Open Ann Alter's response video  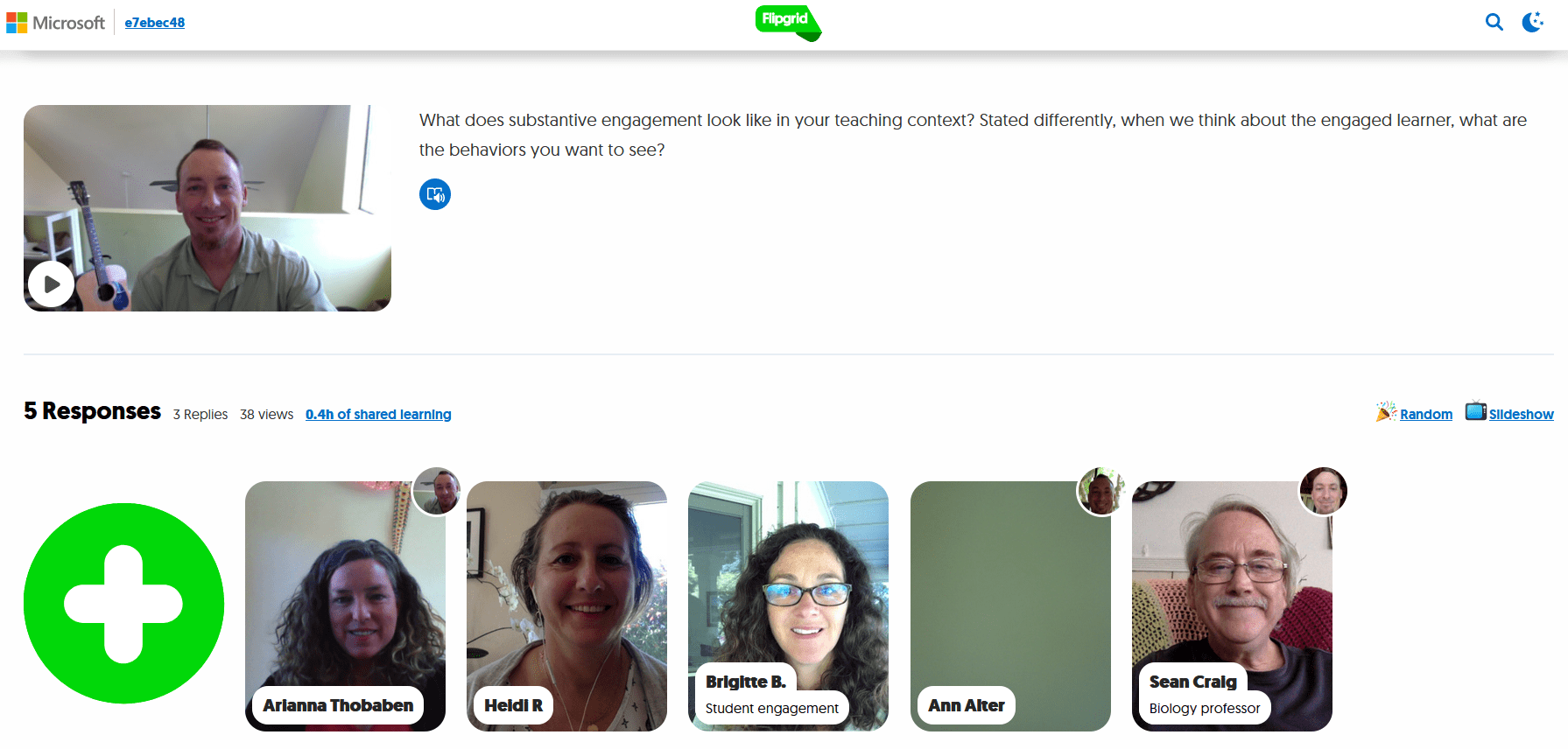(1010, 606)
